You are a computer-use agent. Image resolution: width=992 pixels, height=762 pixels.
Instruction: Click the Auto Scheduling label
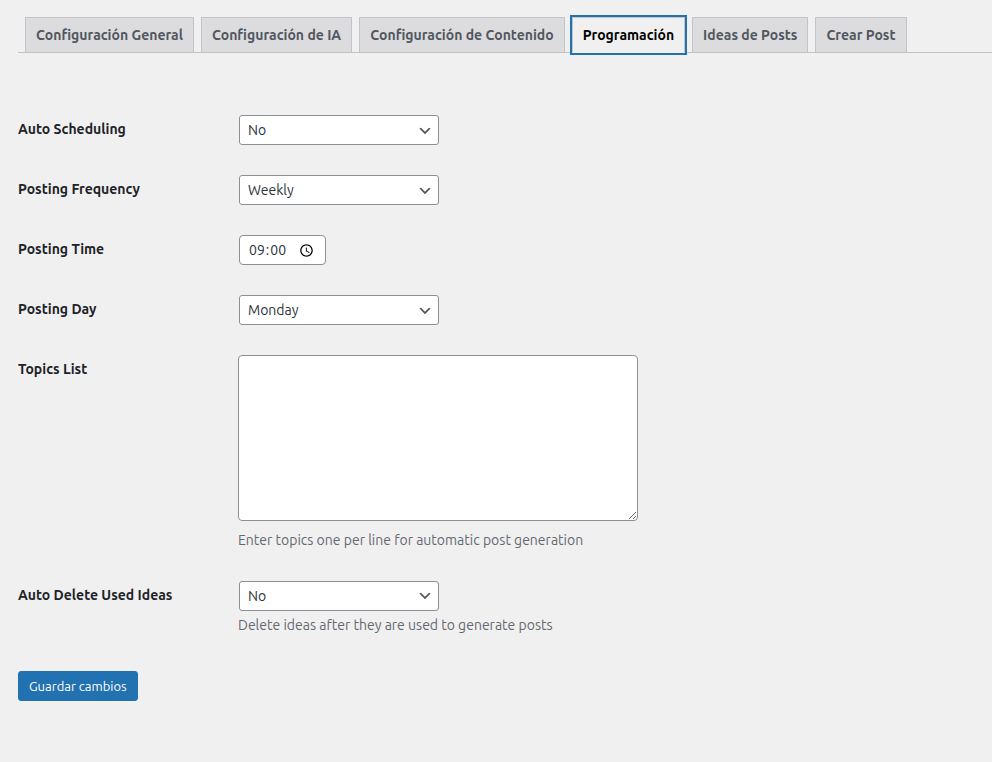pyautogui.click(x=72, y=129)
